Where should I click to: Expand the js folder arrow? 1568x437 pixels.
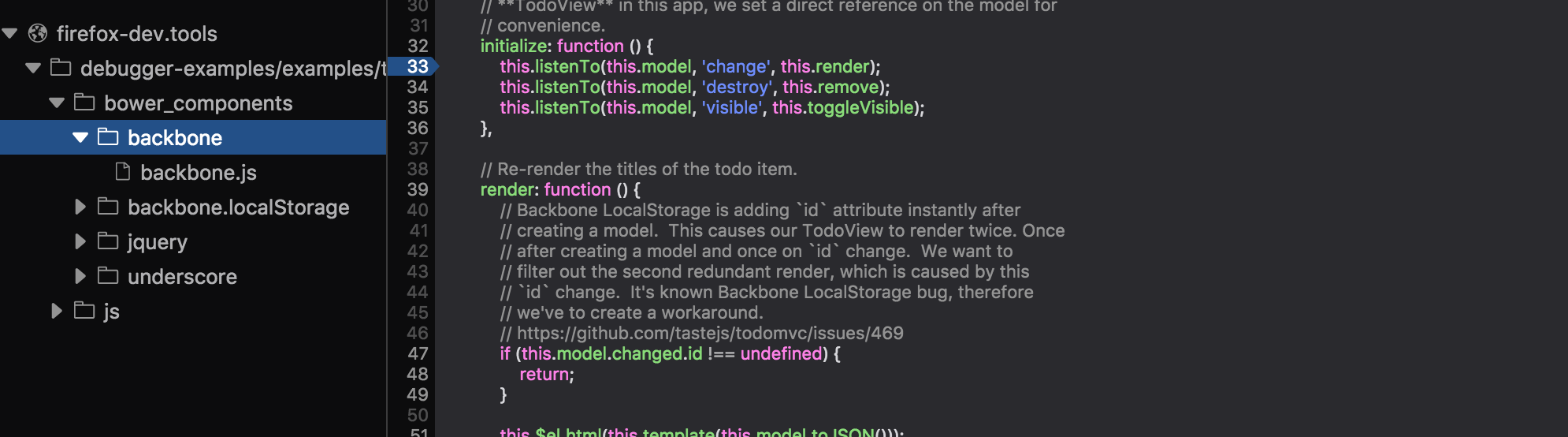(57, 311)
